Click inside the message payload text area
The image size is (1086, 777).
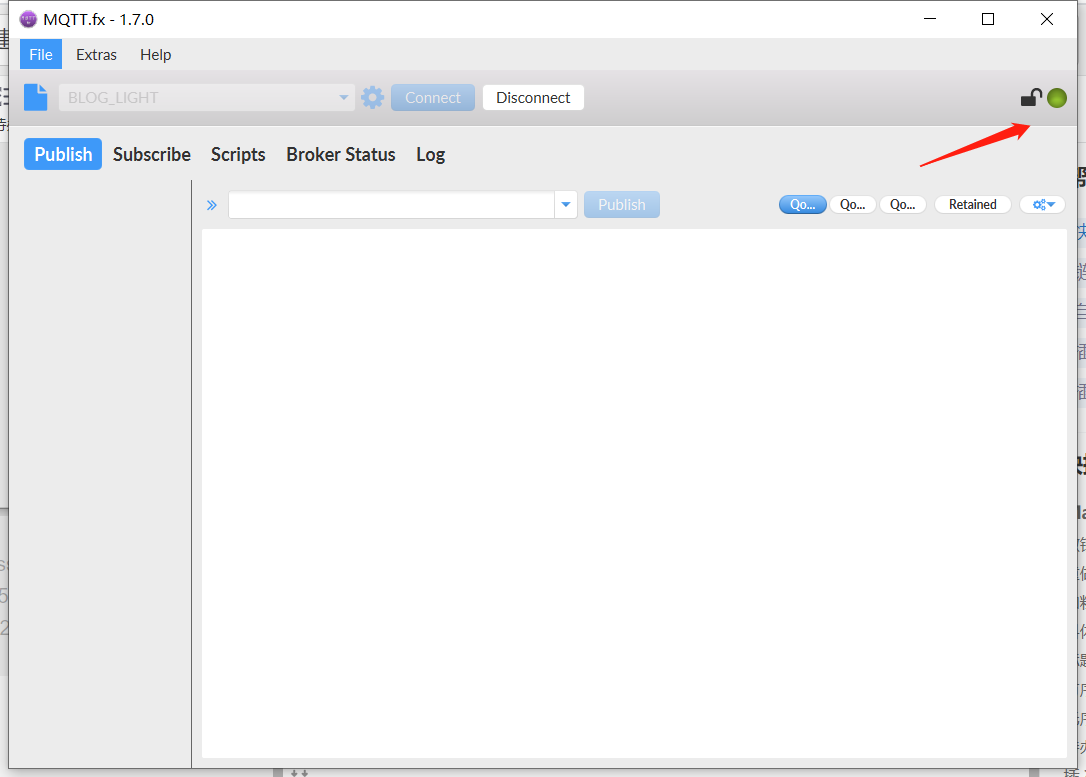pyautogui.click(x=634, y=493)
